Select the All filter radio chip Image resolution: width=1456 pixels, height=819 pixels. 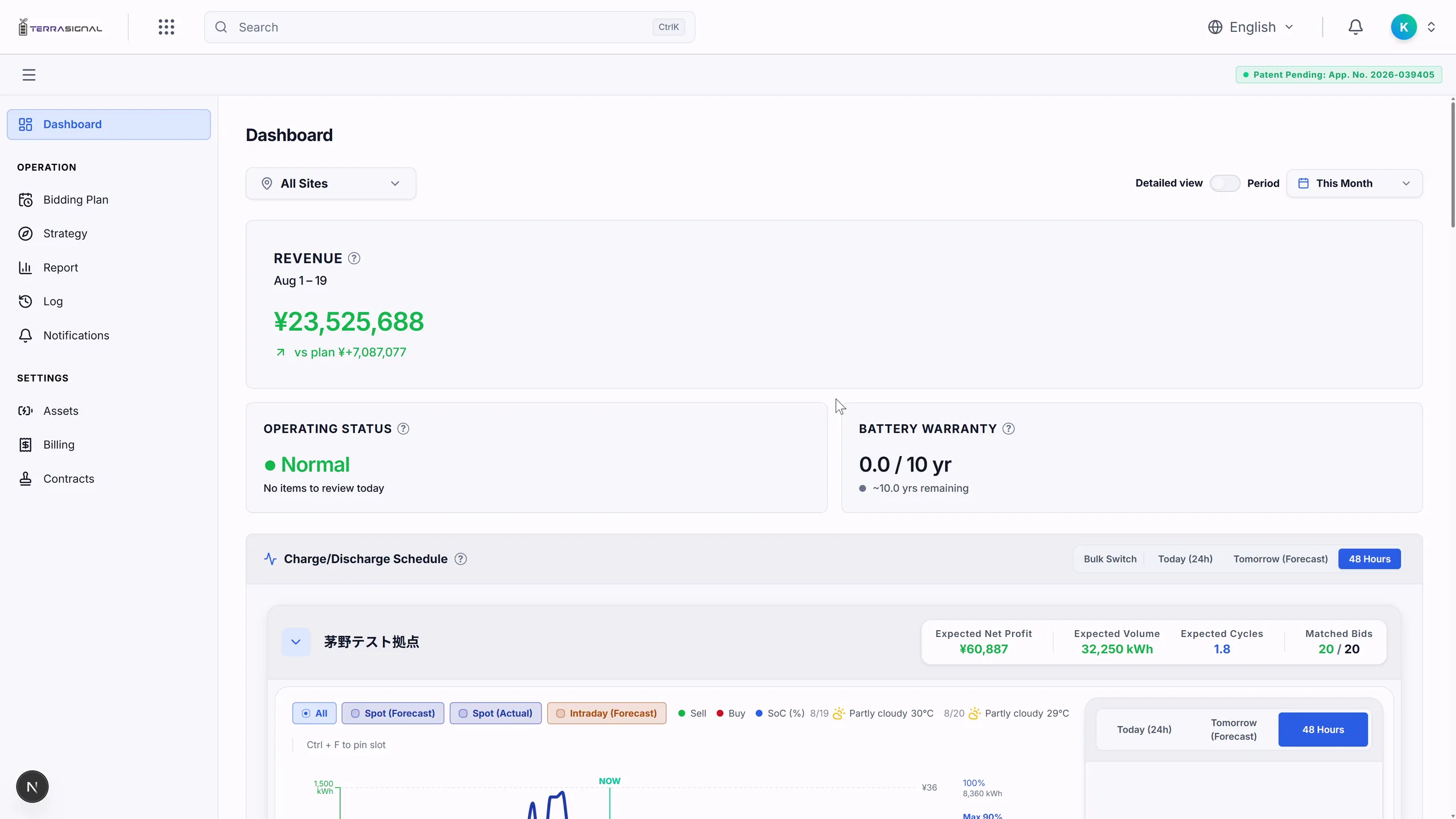pos(314,713)
